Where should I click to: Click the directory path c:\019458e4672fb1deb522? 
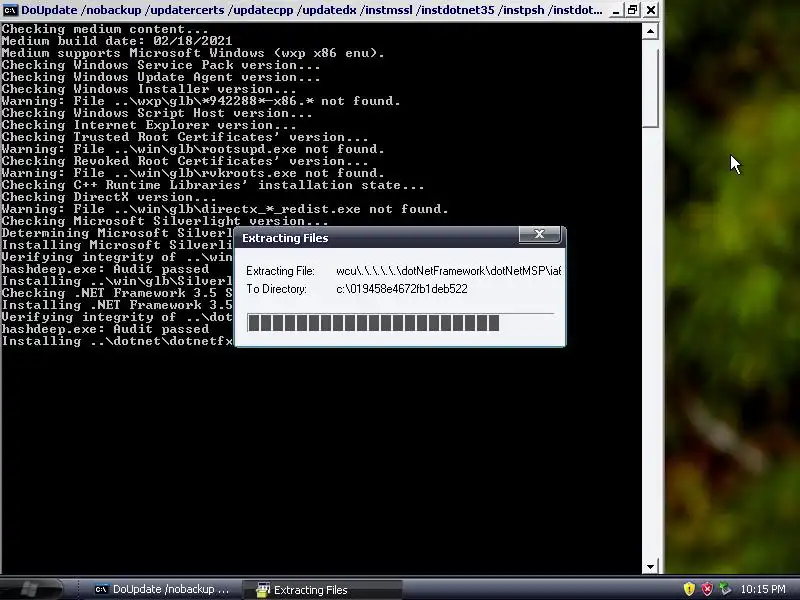tap(402, 289)
